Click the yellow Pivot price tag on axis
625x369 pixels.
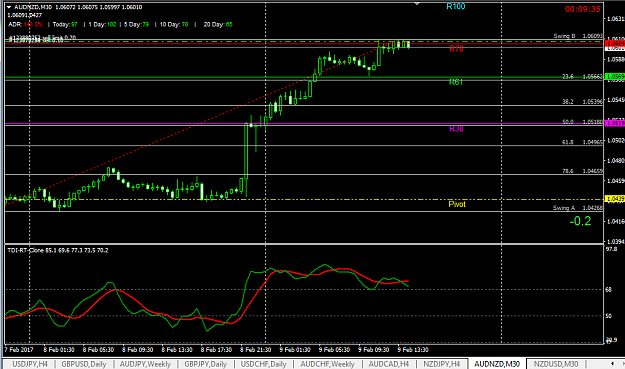coord(615,198)
